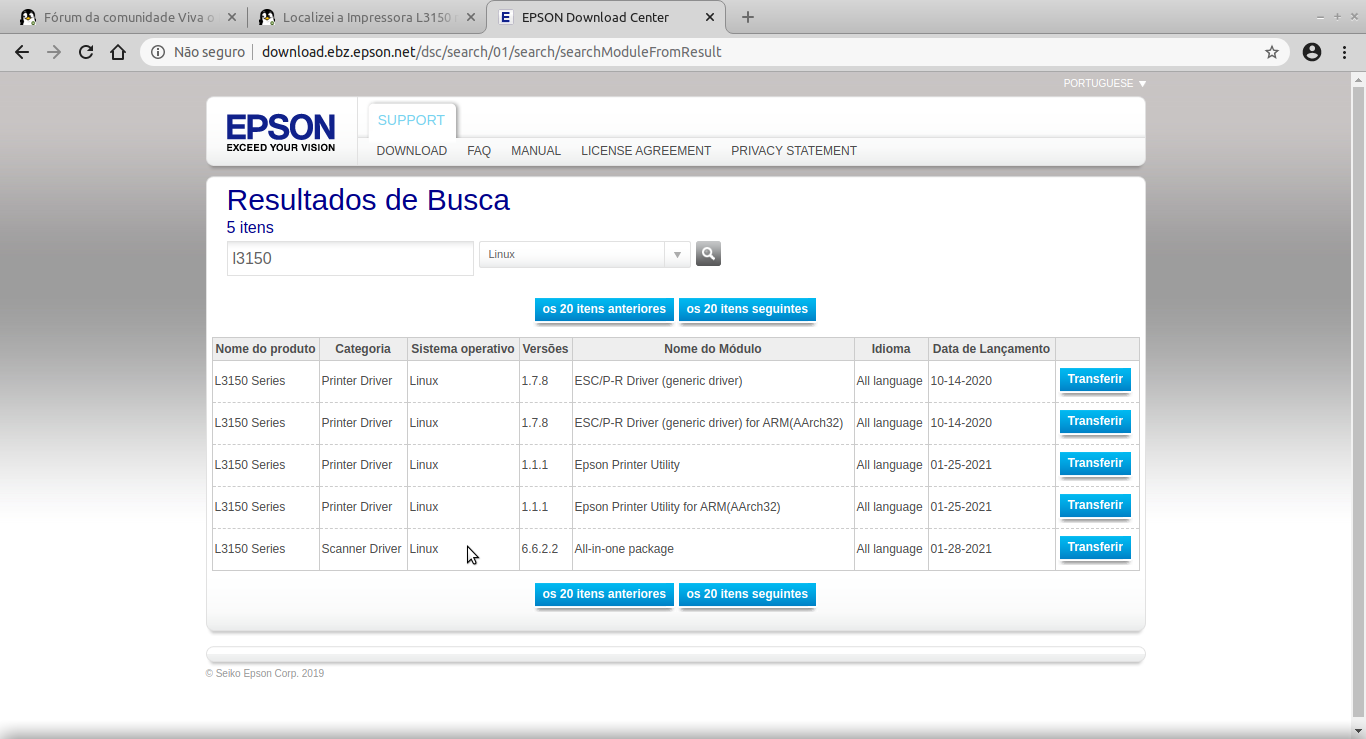Click 'ESC/P-R Driver (generic driver)' module name

point(658,381)
